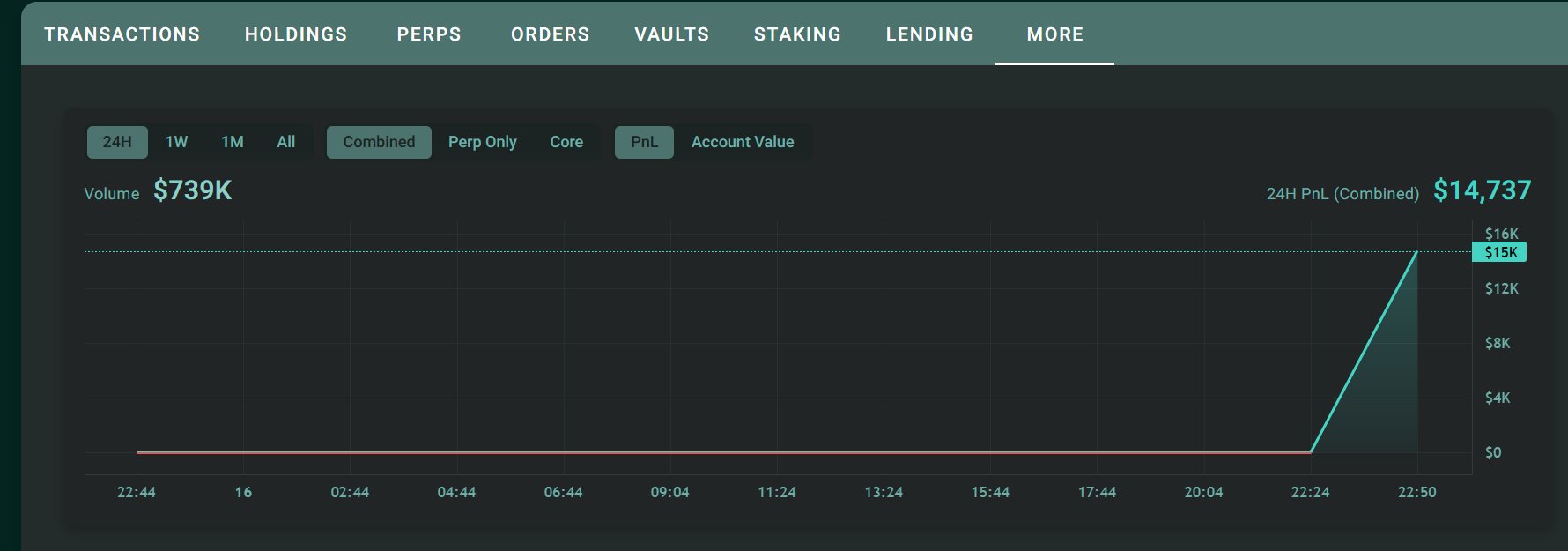
Task: Click the $16K axis label
Action: tap(1501, 234)
